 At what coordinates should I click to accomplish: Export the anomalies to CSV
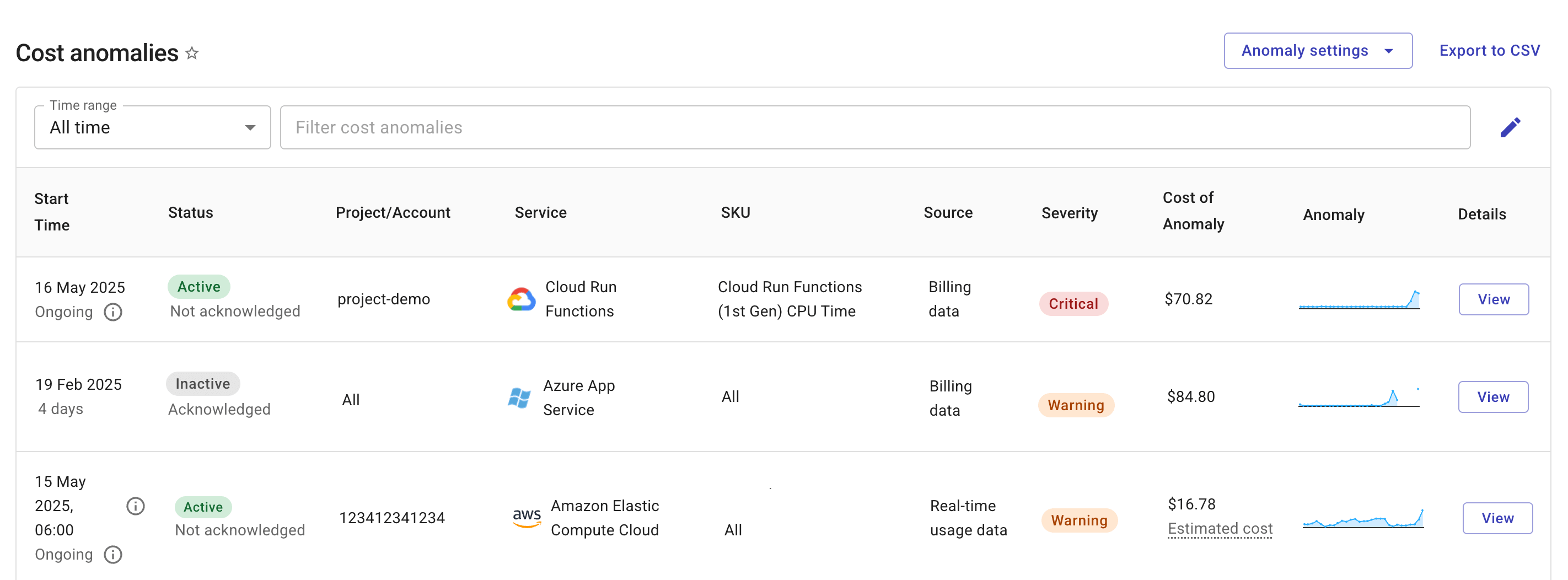click(1489, 51)
